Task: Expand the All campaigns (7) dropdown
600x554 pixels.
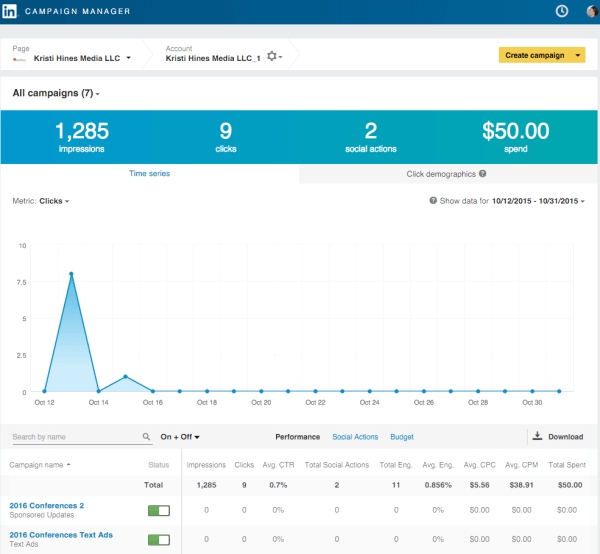Action: (56, 93)
